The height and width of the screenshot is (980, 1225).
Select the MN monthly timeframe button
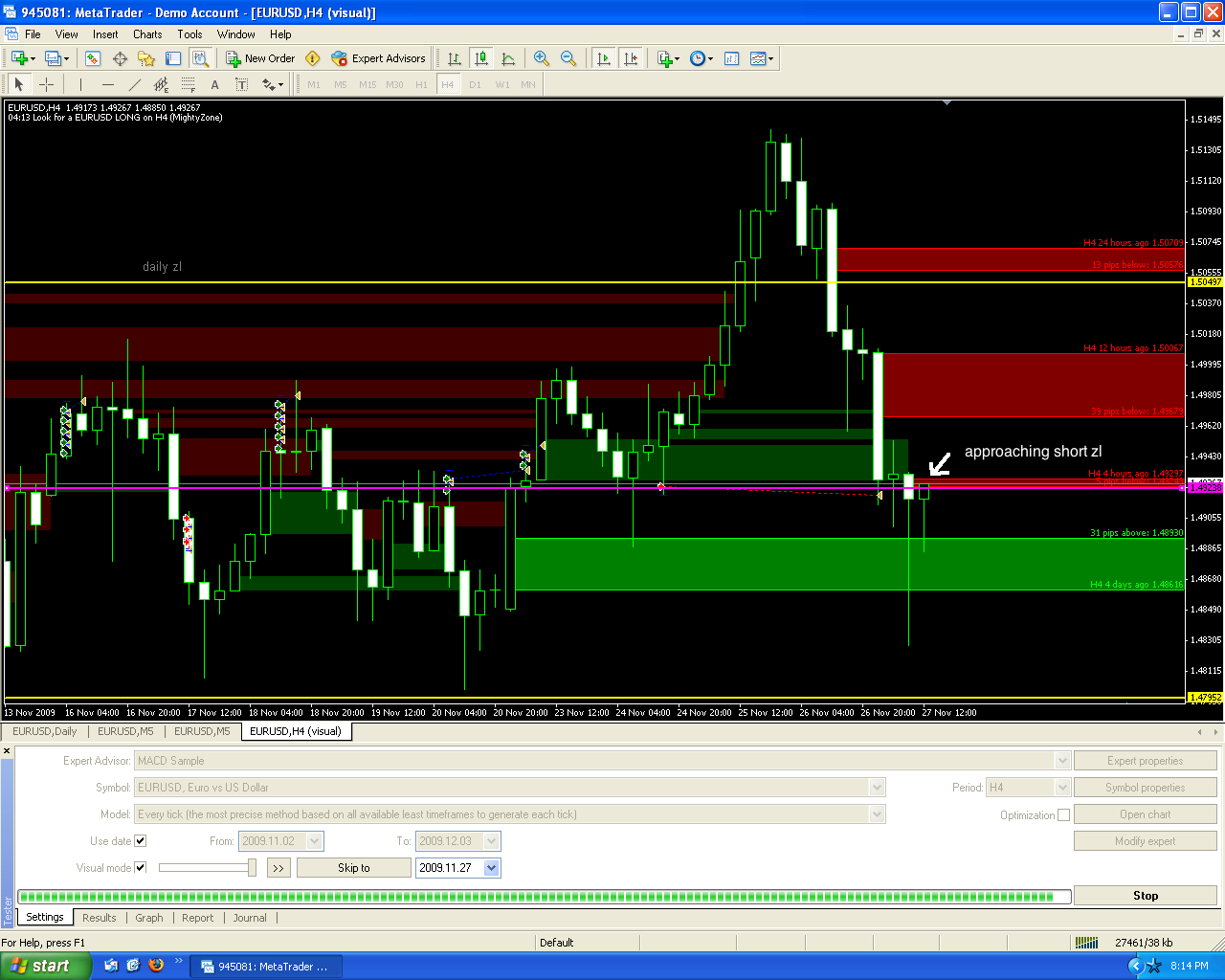(528, 84)
